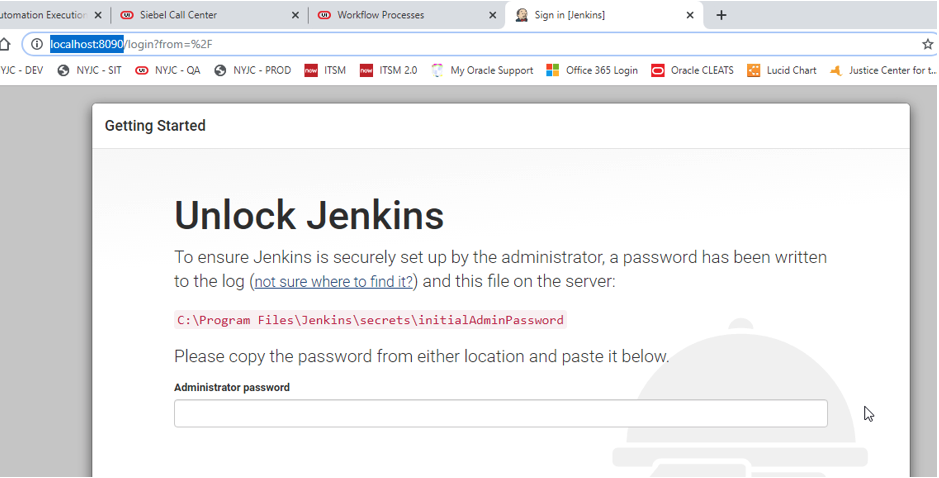
Task: Close the Siebel Call Center tab
Action: [x=295, y=15]
